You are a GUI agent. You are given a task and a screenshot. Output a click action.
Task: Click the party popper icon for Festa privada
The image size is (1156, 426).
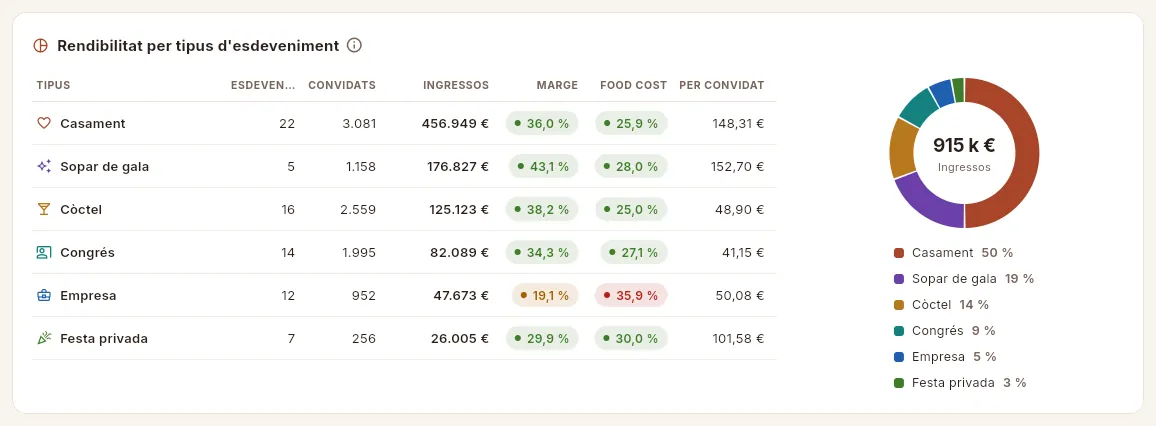[x=43, y=338]
